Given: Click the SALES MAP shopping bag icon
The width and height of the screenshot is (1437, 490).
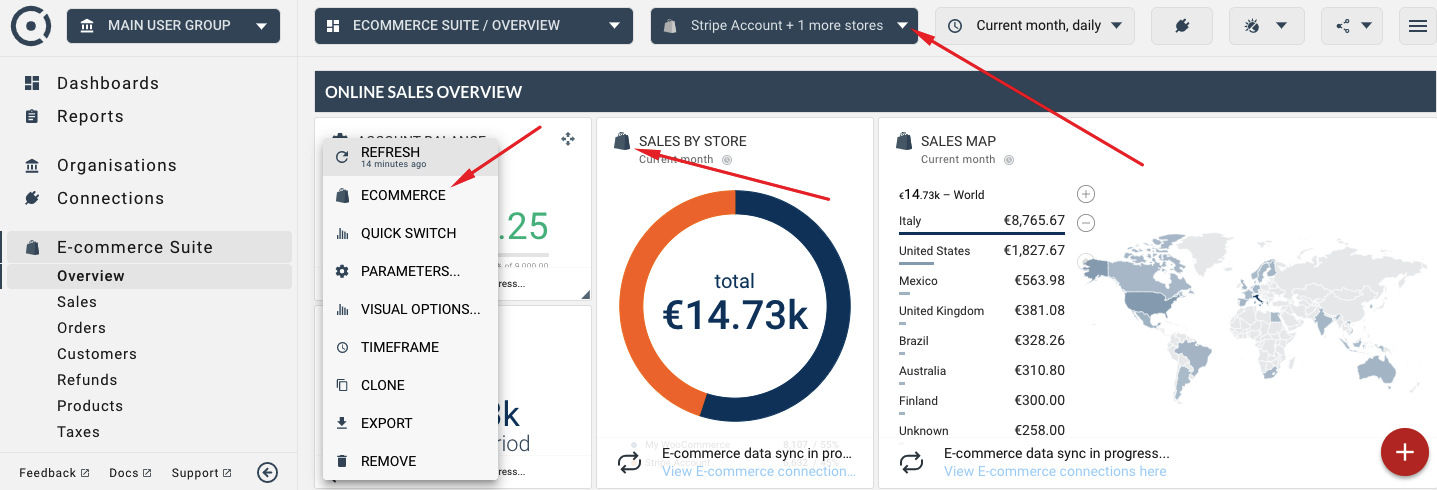Looking at the screenshot, I should click(904, 141).
